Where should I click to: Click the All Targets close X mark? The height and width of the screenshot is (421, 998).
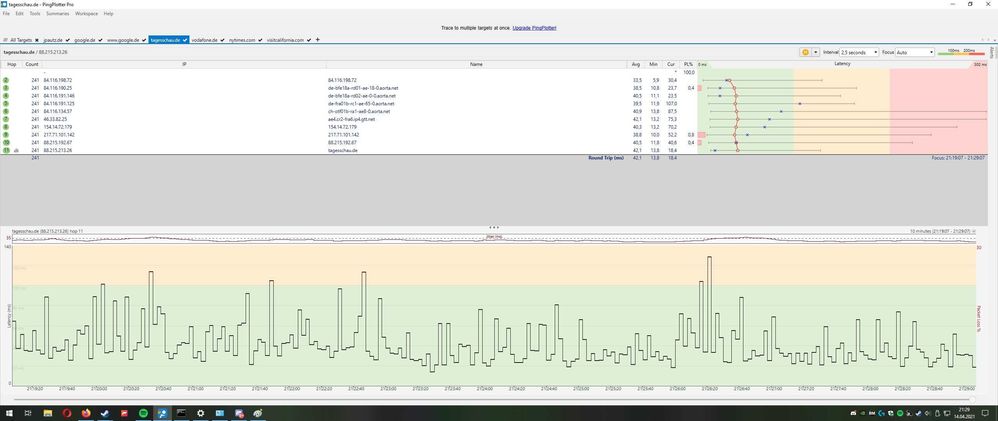(37, 40)
